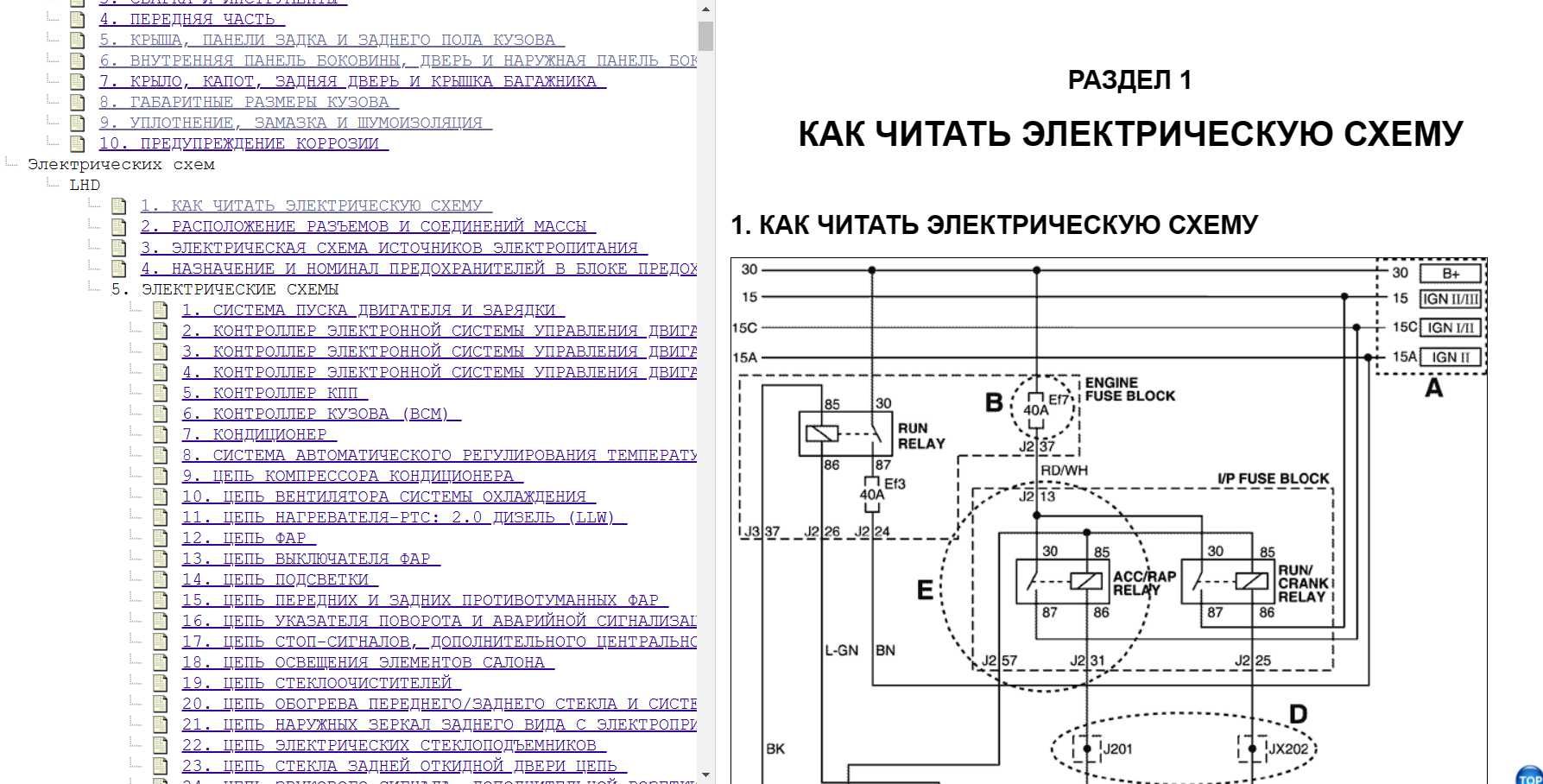Click page icon beside 7. КОНДИЦИОНЕР

click(x=161, y=434)
